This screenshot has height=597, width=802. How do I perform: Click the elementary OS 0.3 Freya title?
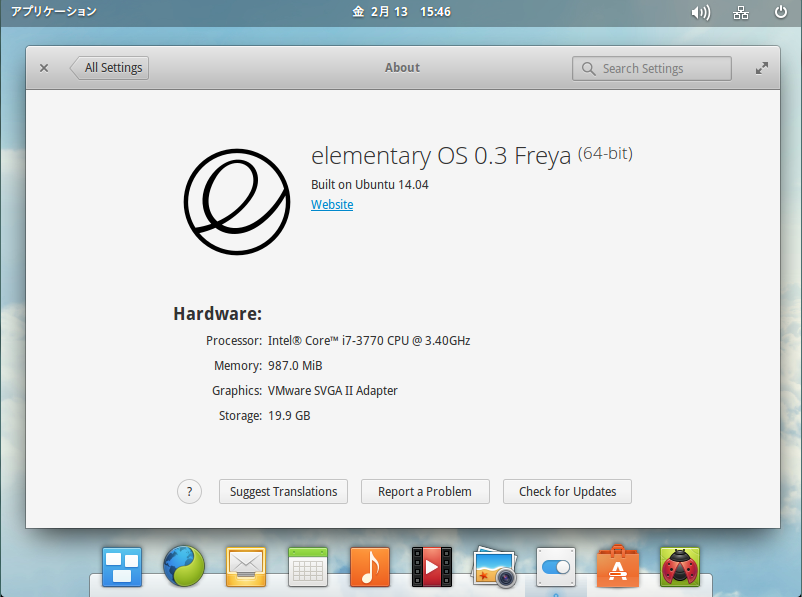coord(441,156)
